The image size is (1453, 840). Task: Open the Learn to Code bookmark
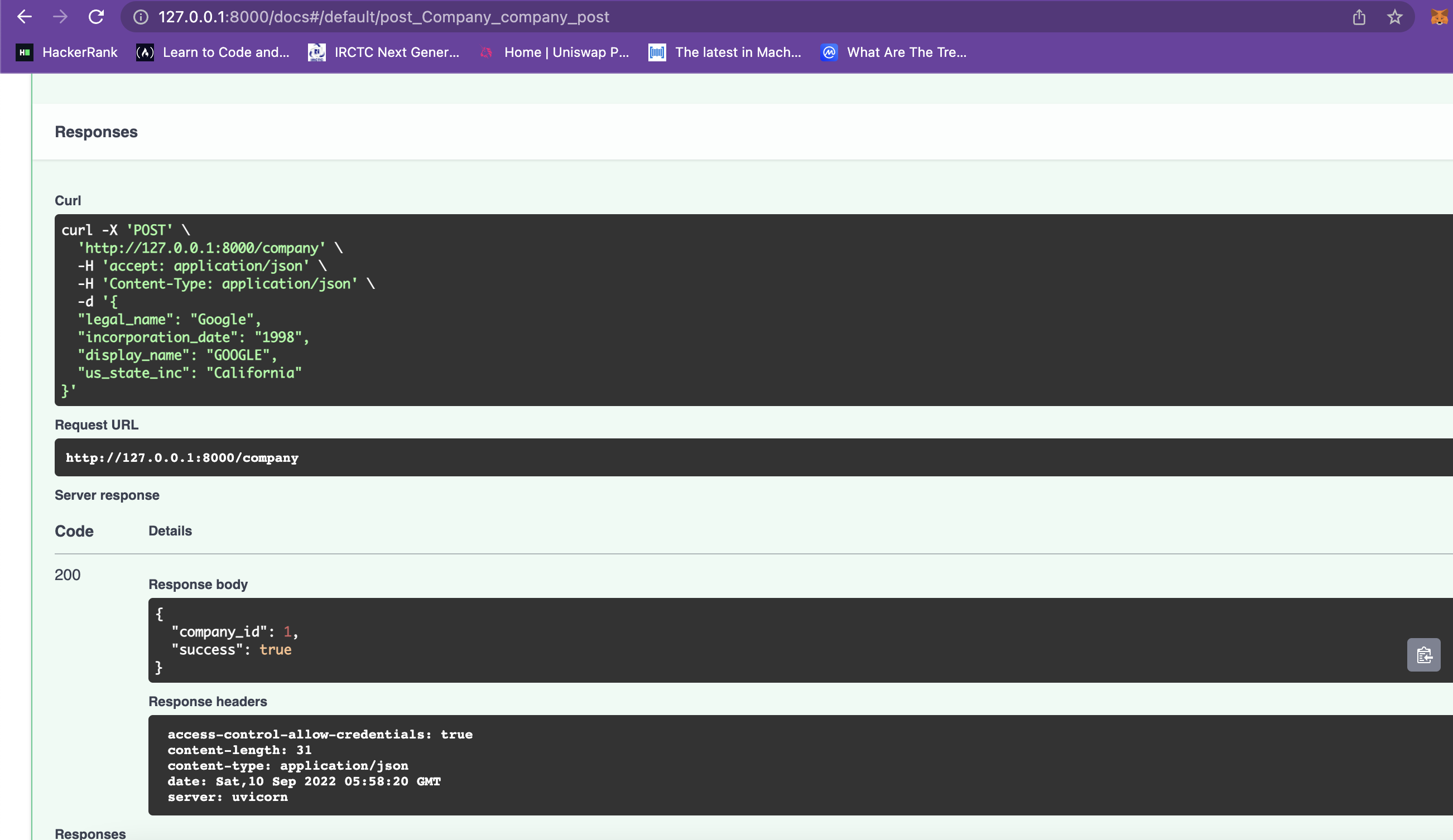point(213,52)
